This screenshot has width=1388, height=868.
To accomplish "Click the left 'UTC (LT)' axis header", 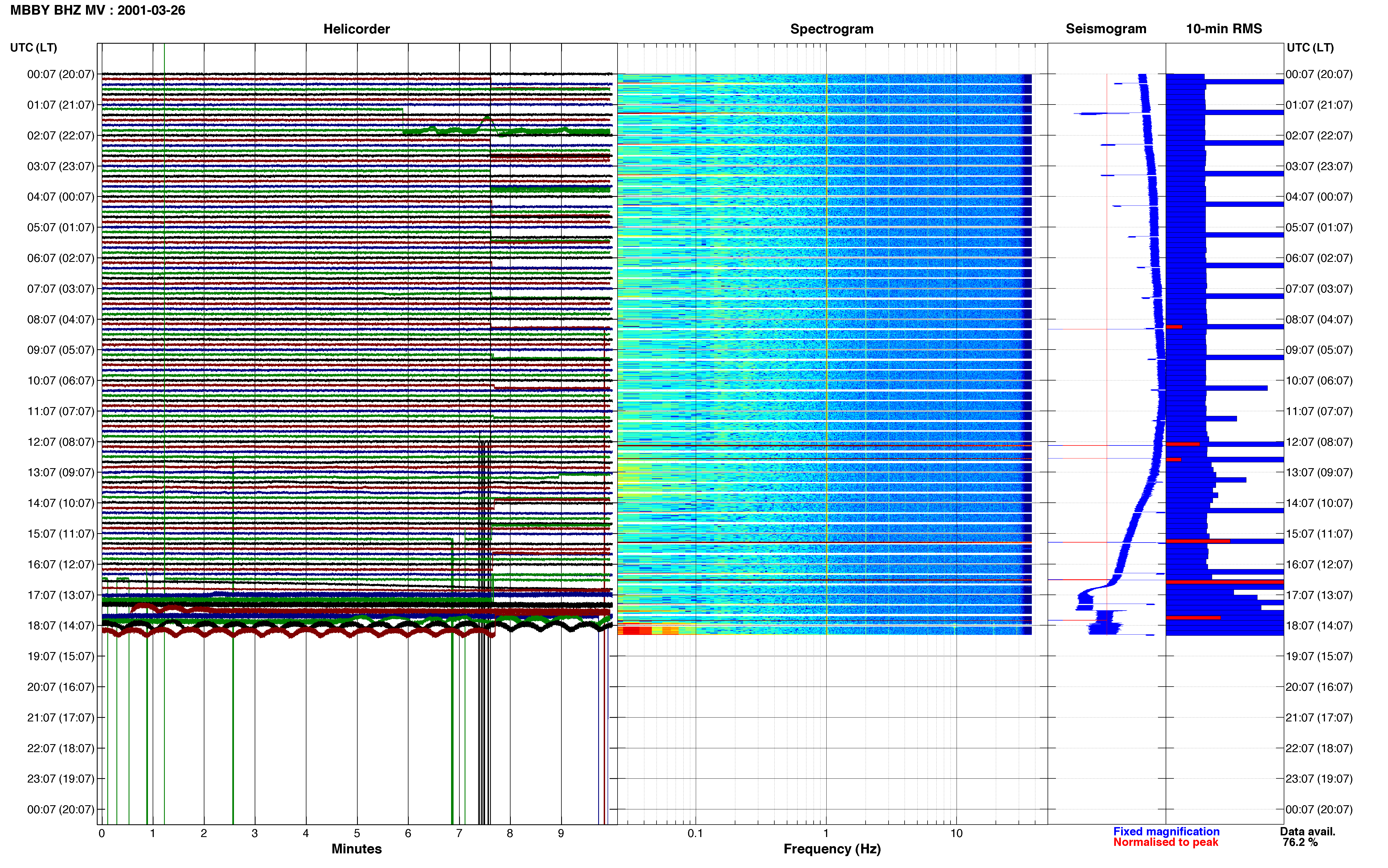I will coord(33,48).
